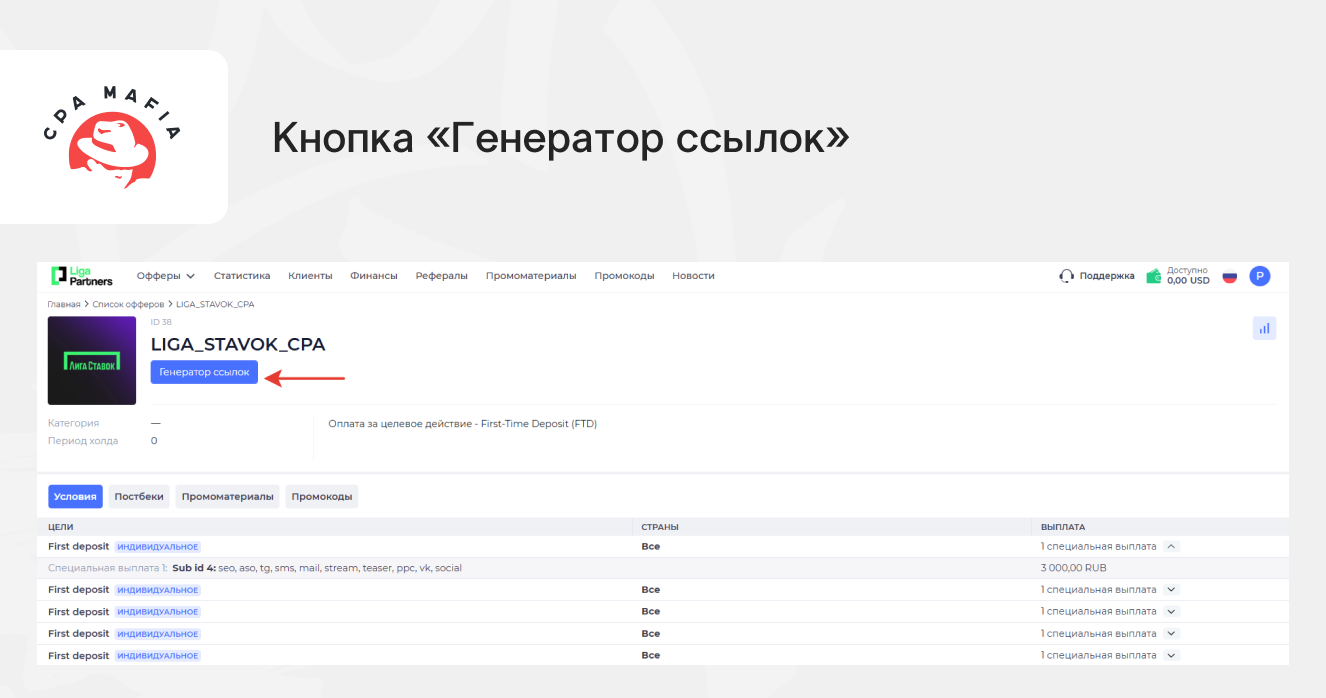Click the Главная breadcrumb link
The height and width of the screenshot is (698, 1326).
click(64, 304)
